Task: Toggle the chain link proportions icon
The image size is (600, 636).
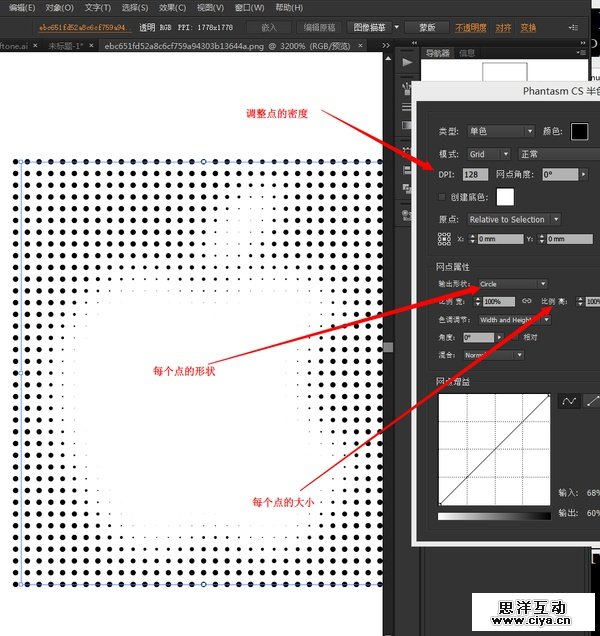Action: pyautogui.click(x=527, y=301)
